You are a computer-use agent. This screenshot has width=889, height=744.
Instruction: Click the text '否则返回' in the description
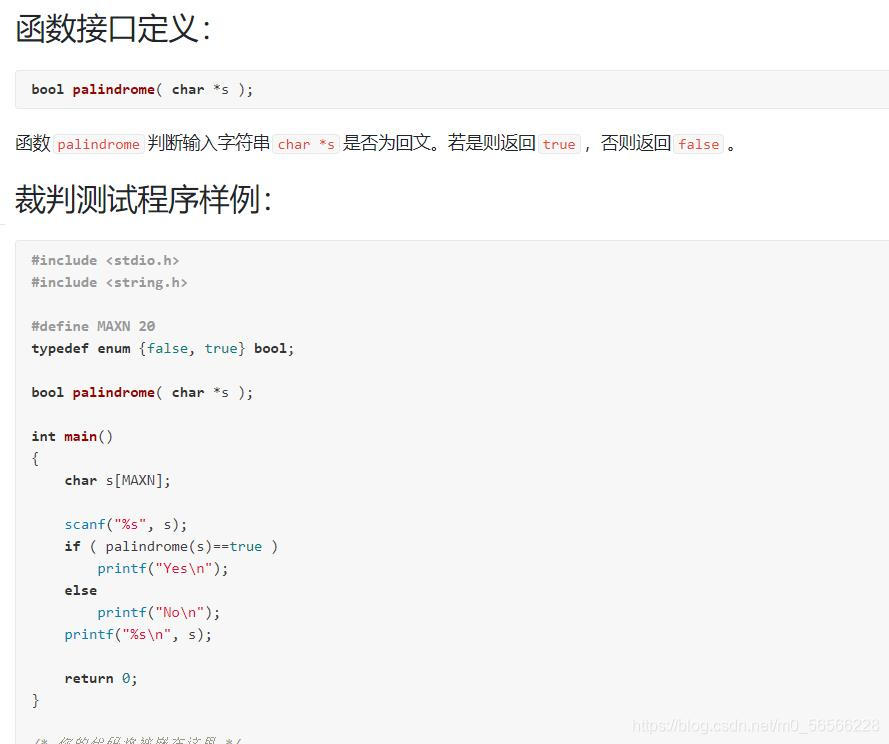(636, 143)
